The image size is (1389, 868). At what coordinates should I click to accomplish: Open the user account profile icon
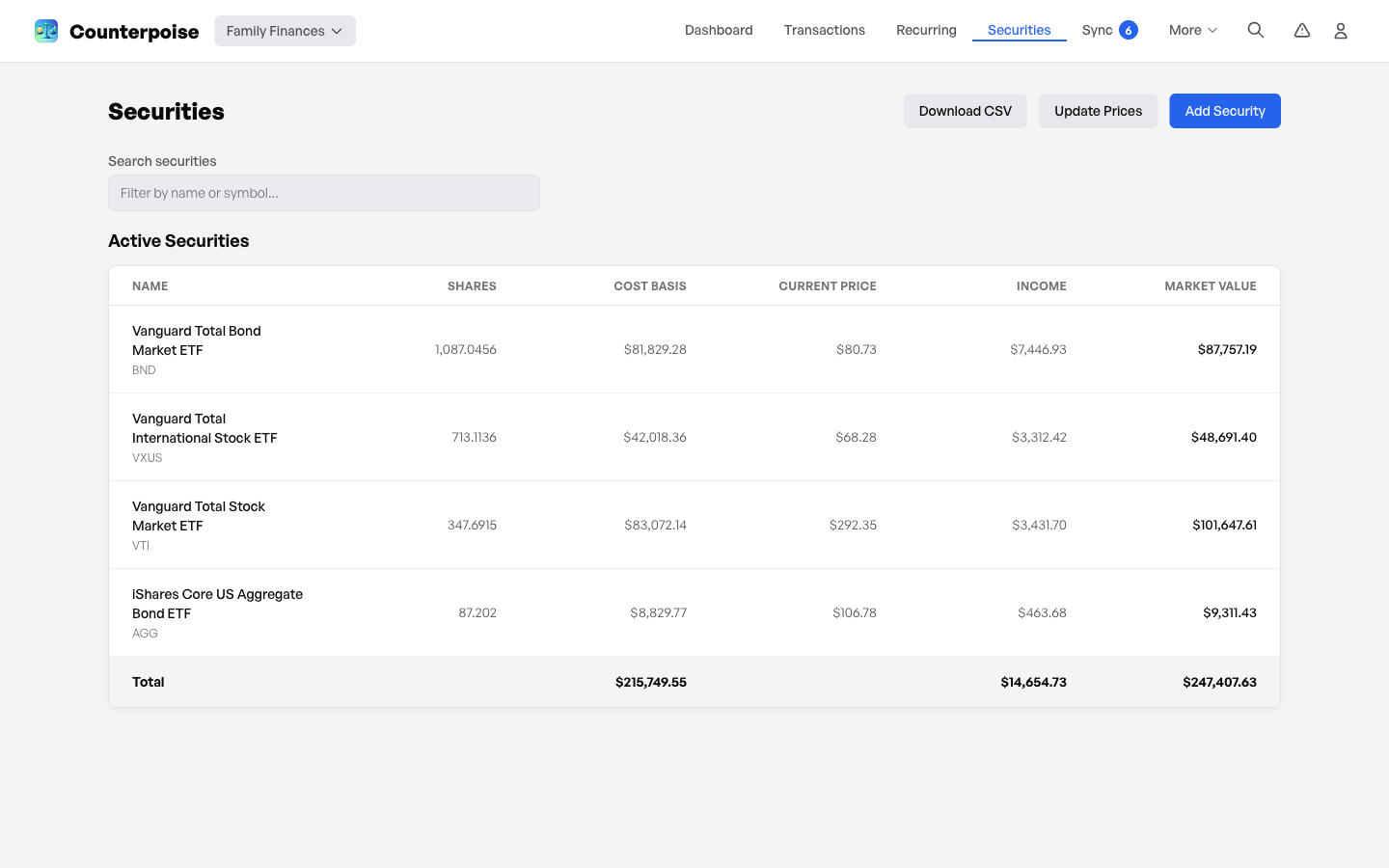coord(1341,31)
